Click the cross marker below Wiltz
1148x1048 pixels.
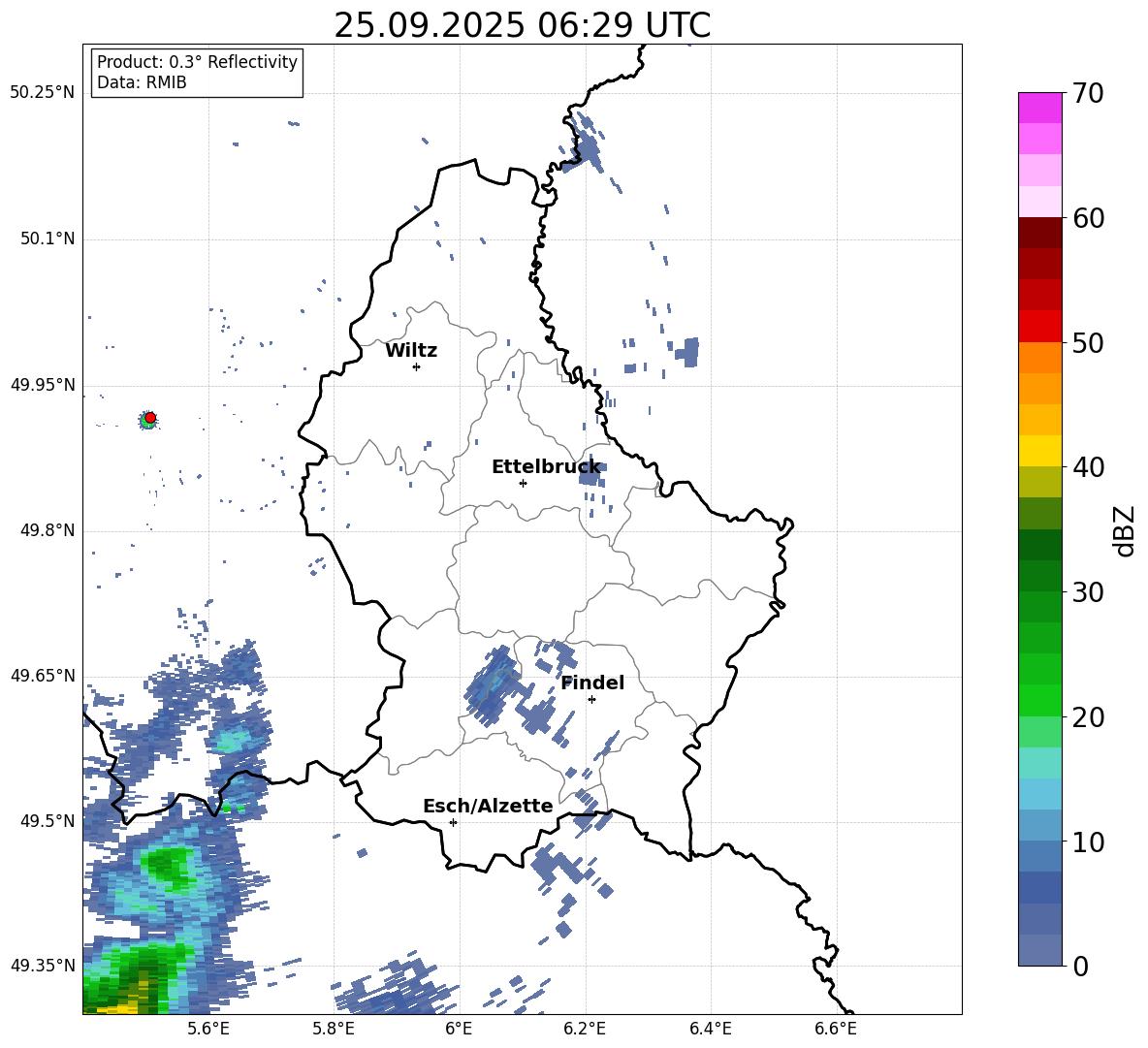click(x=416, y=366)
